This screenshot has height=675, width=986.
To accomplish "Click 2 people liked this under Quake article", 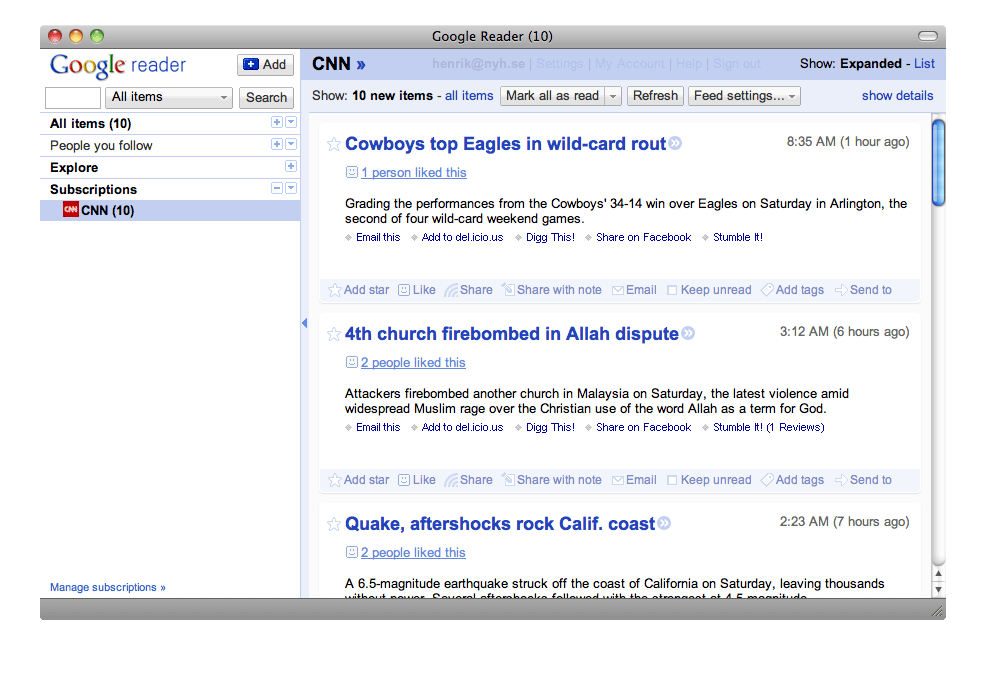I will (413, 552).
